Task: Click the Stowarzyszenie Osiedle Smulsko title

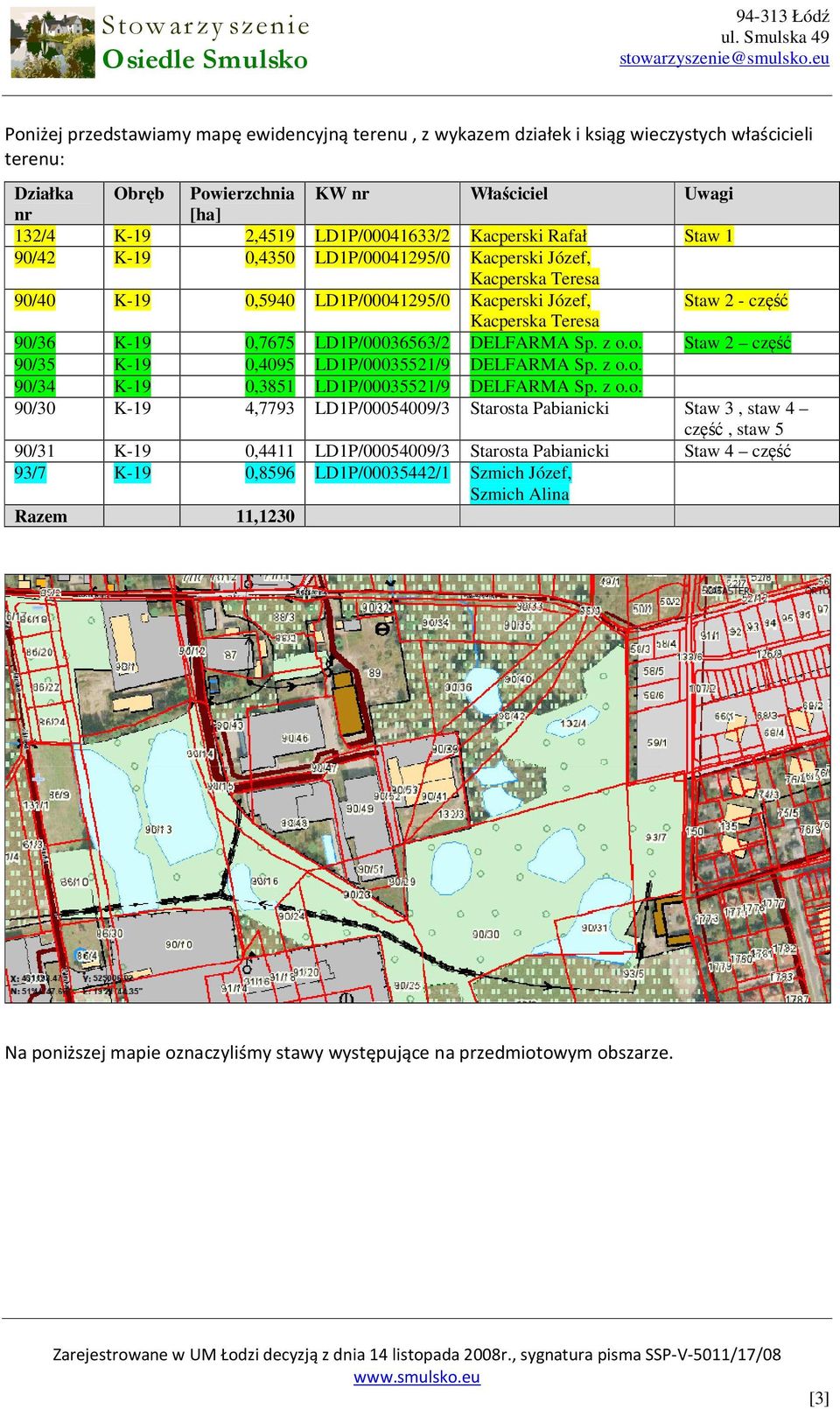Action: (206, 43)
